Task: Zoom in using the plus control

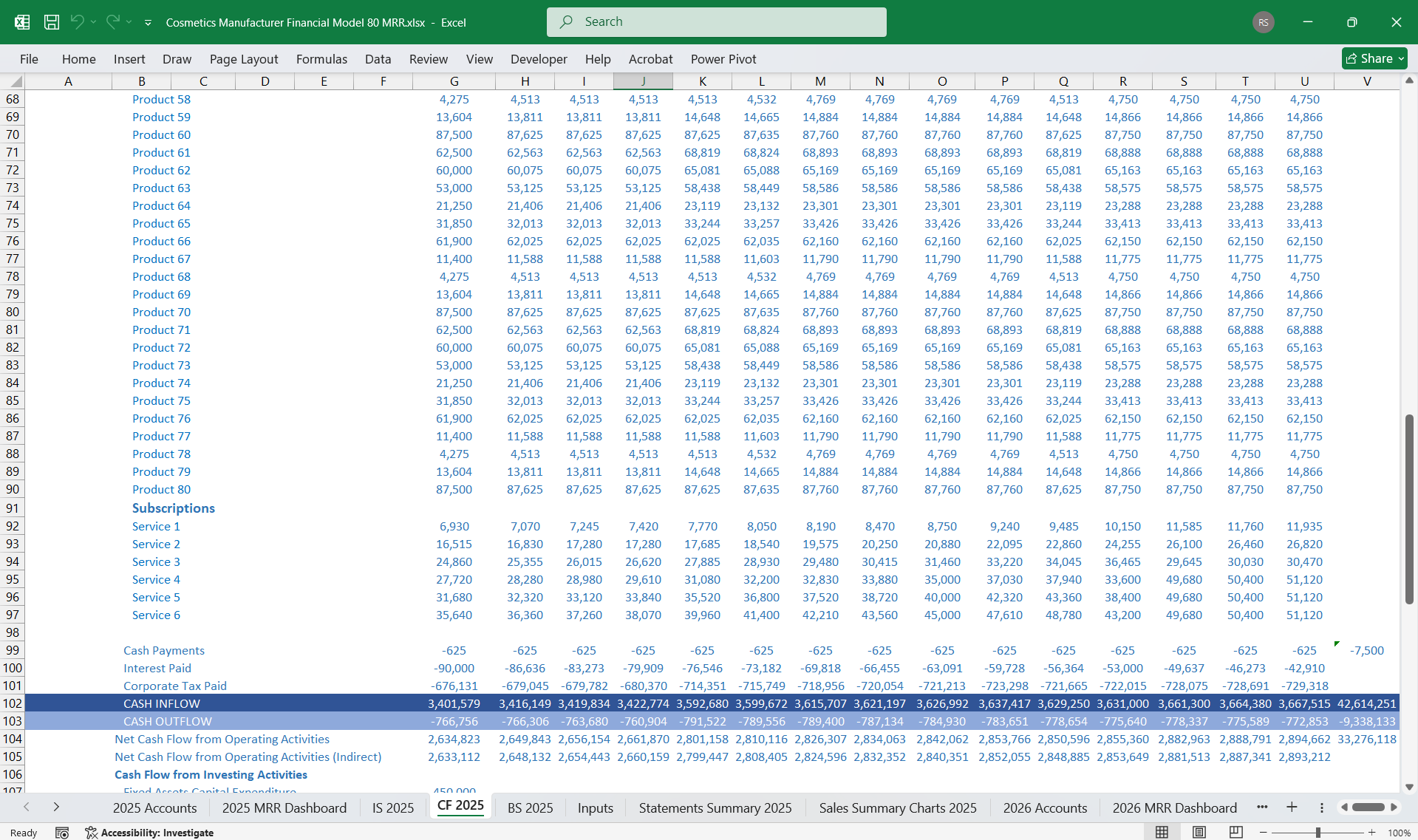Action: click(x=1372, y=832)
